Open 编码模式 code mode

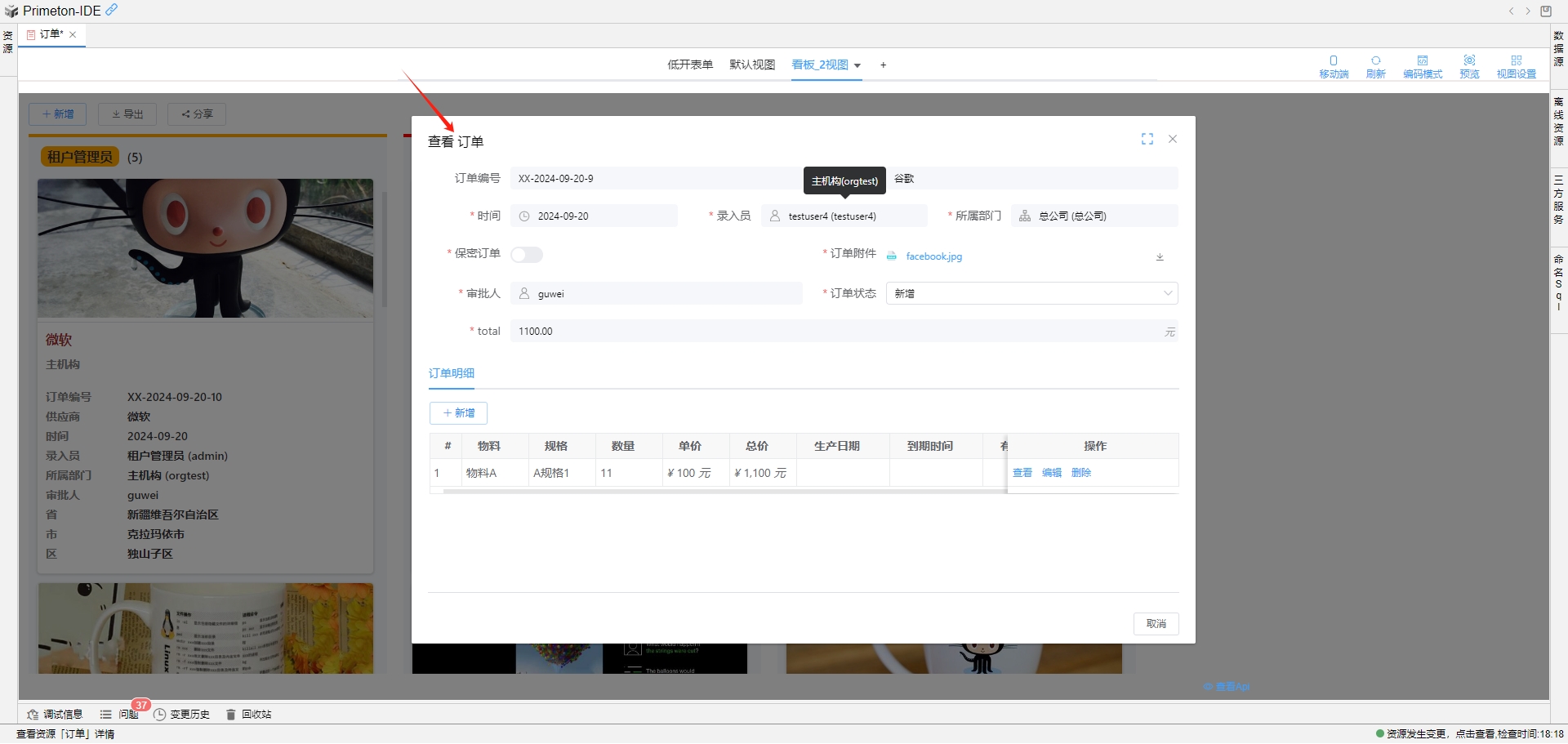point(1422,65)
